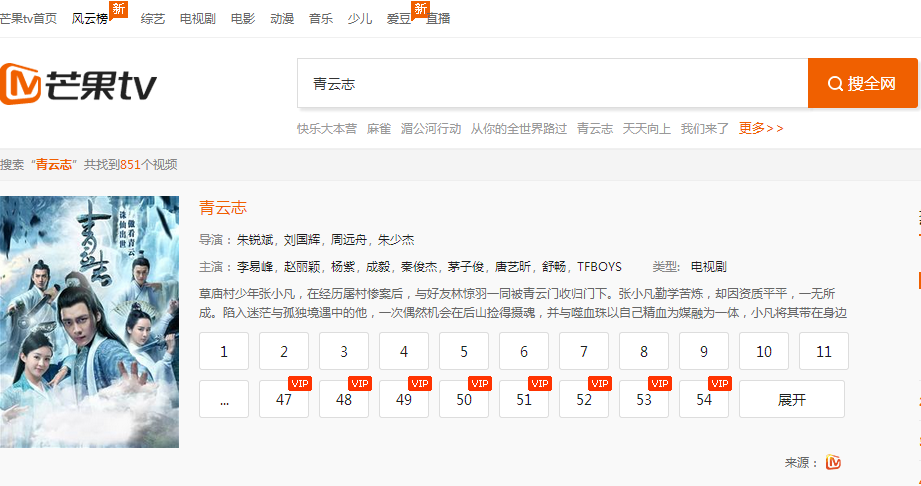Open the 青云志 poster thumbnail
Image resolution: width=921 pixels, height=486 pixels.
(x=89, y=321)
